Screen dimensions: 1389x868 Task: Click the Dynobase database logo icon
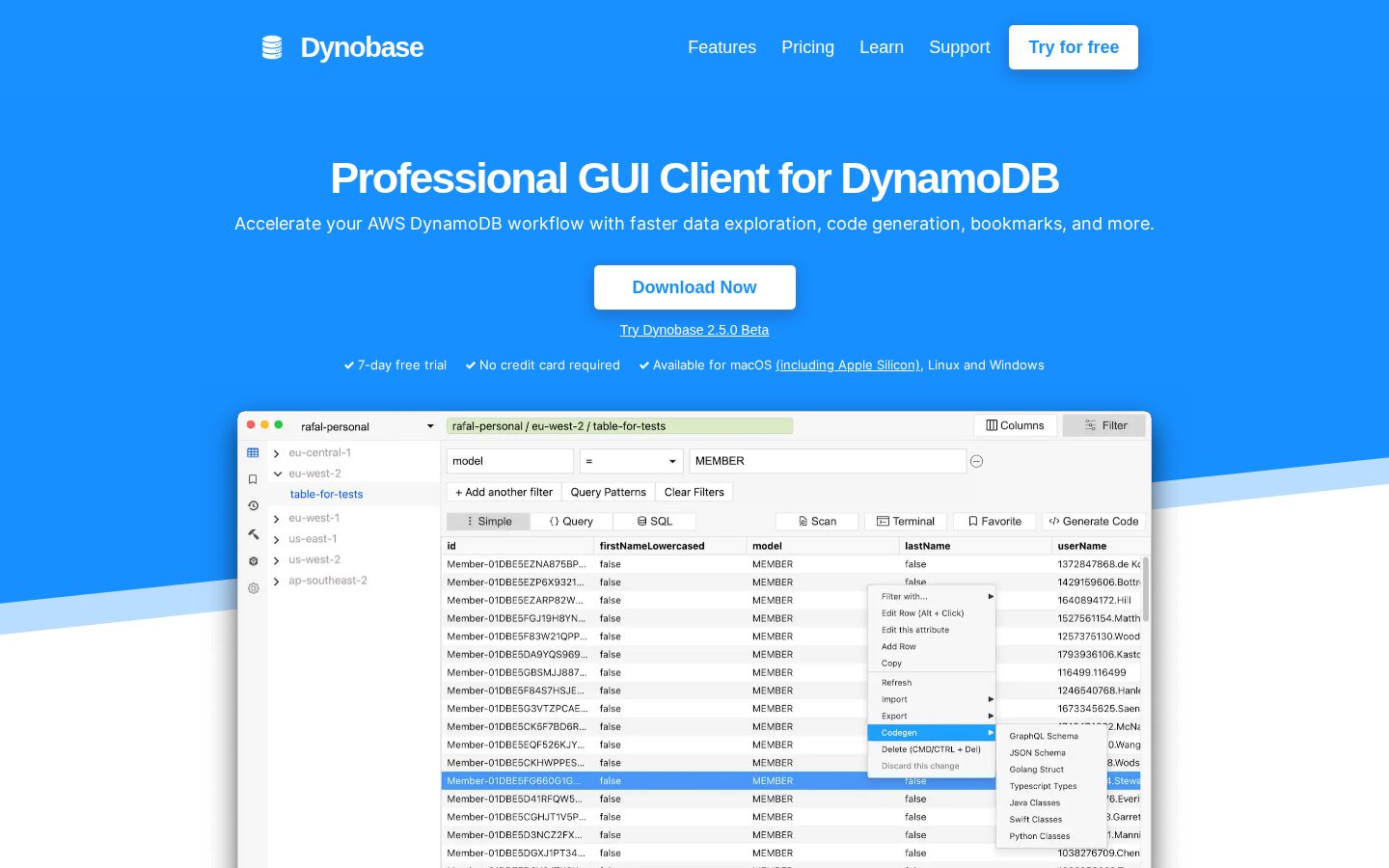[272, 47]
